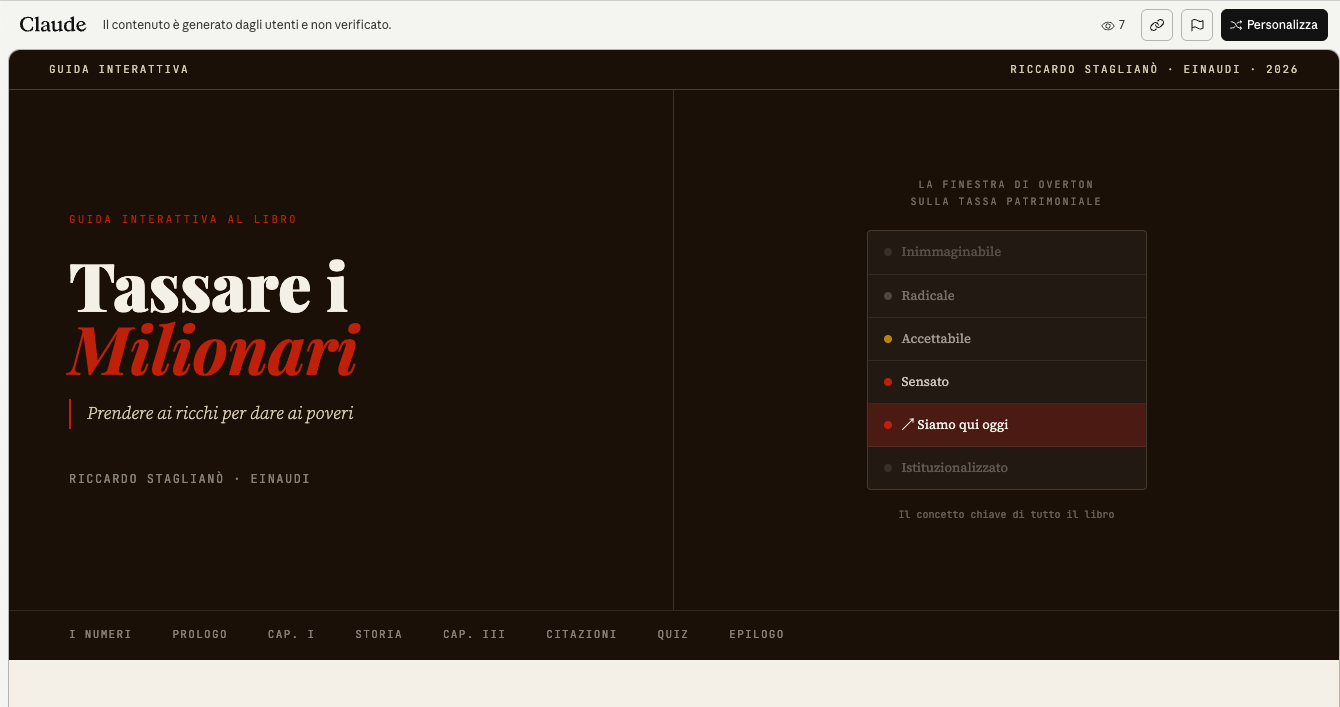The image size is (1340, 707).
Task: Select the Radicale Overton row
Action: coord(1006,296)
